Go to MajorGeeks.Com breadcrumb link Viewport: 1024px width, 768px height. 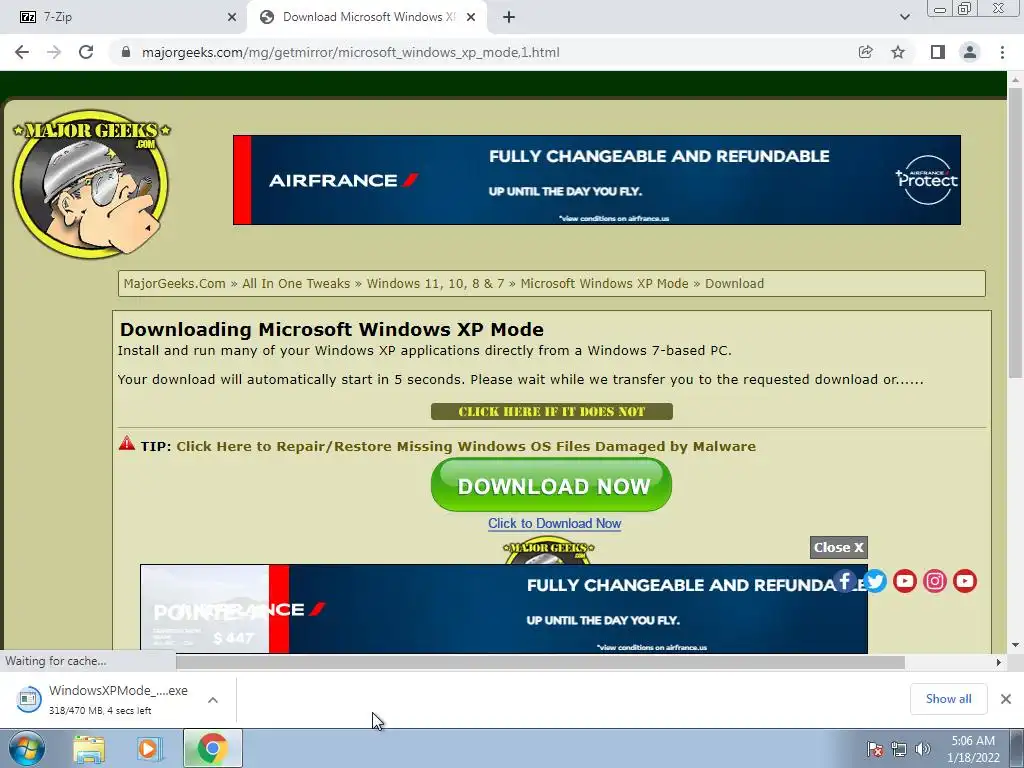pyautogui.click(x=174, y=283)
